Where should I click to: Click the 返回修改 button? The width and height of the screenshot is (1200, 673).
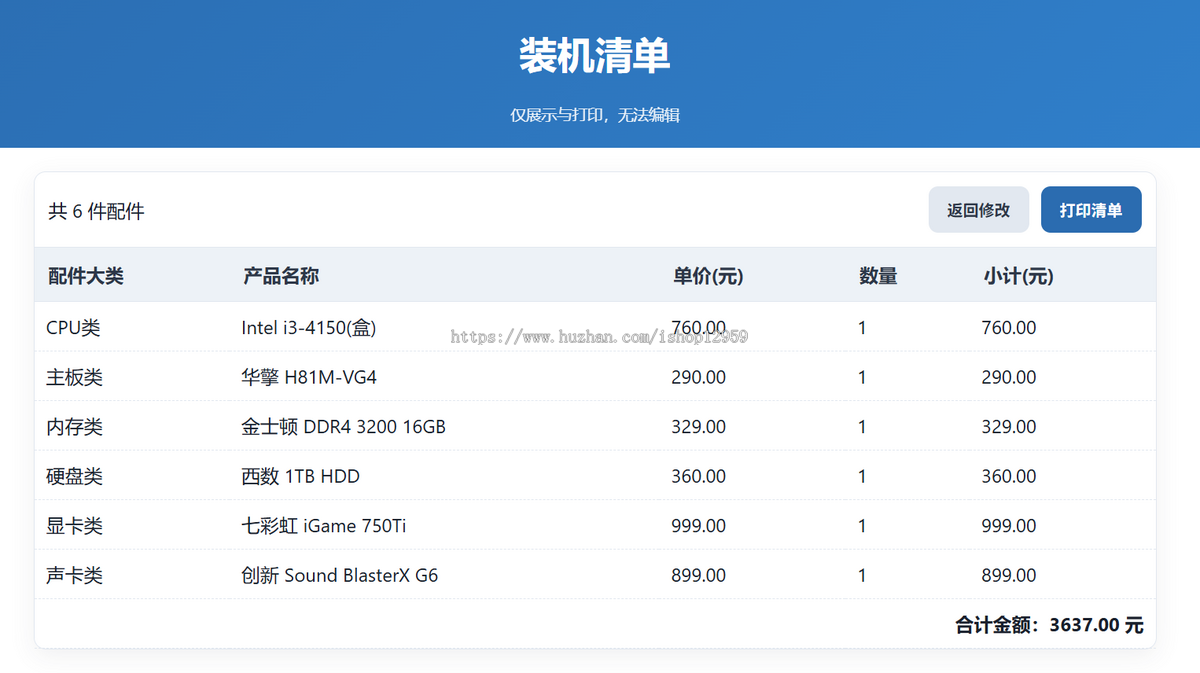(978, 210)
